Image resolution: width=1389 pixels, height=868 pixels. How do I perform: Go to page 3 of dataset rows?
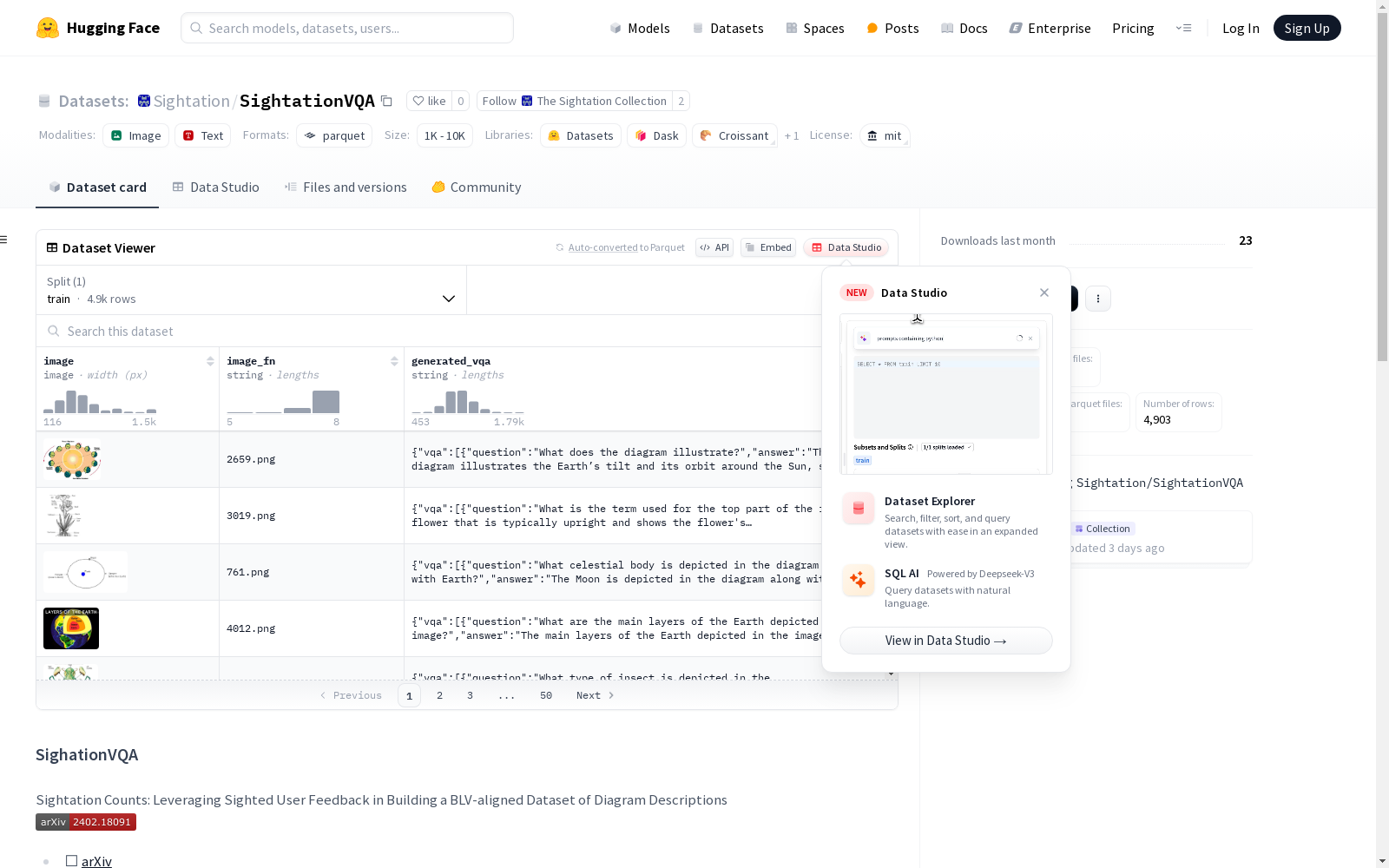471,695
